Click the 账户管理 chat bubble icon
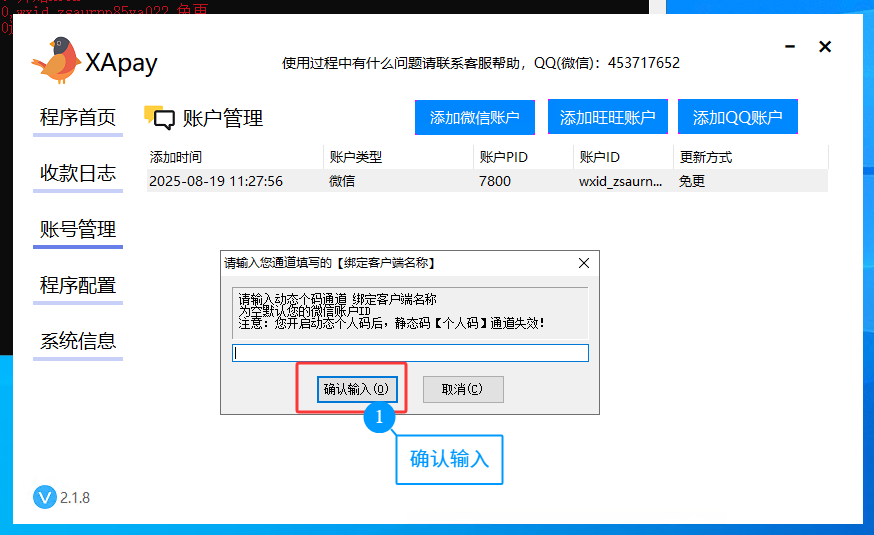 pyautogui.click(x=159, y=118)
